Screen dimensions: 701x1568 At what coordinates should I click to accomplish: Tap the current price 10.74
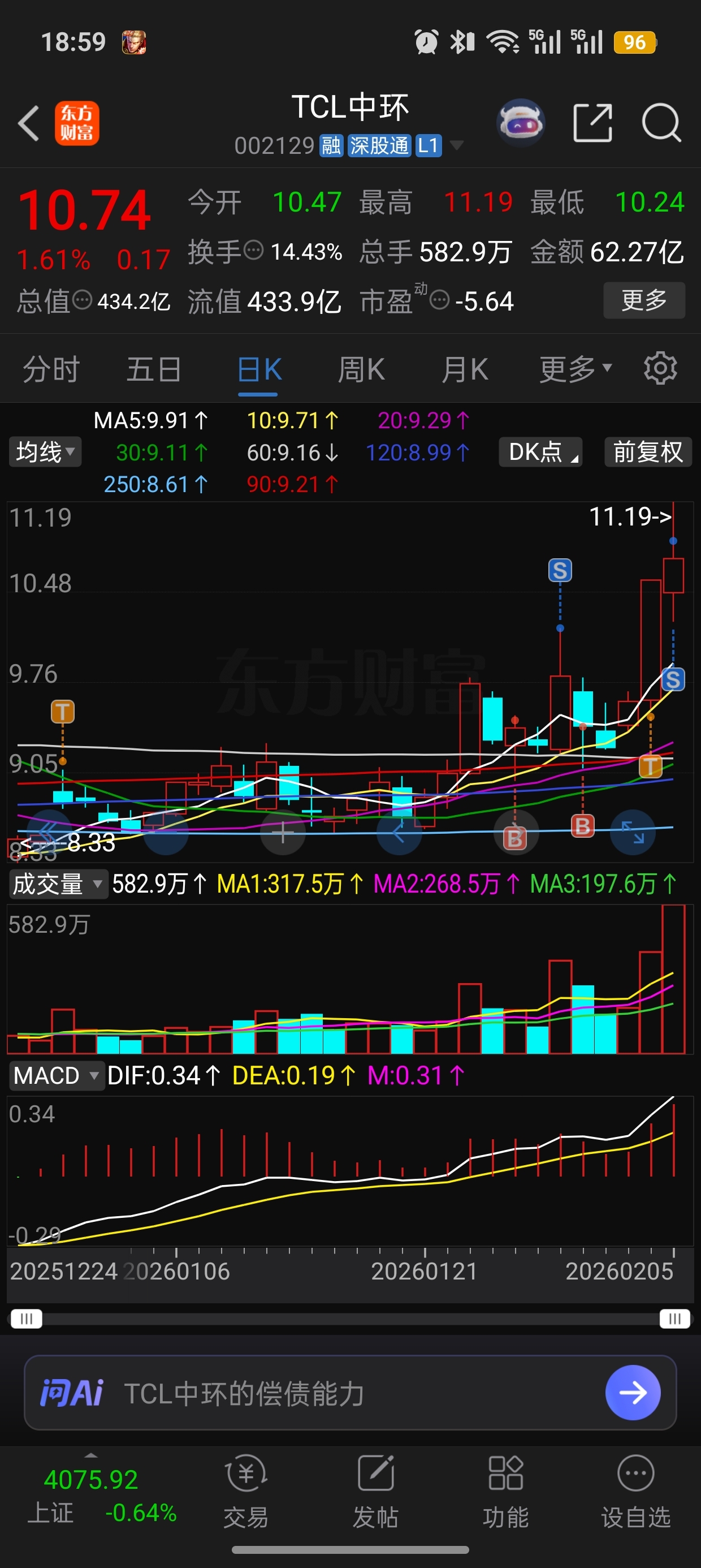tap(85, 210)
